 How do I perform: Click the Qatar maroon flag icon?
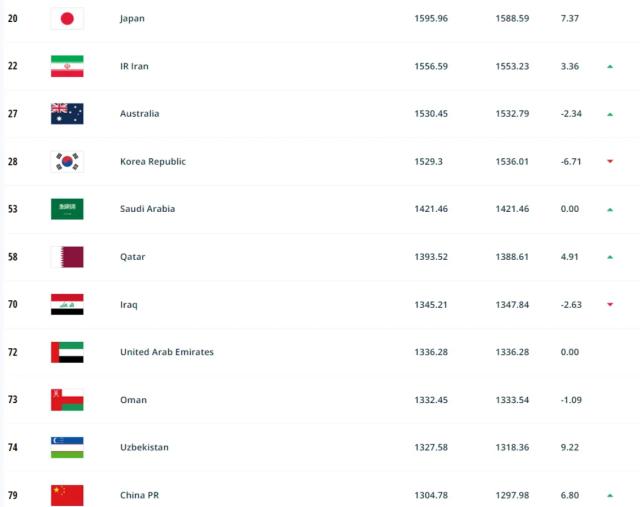point(67,257)
